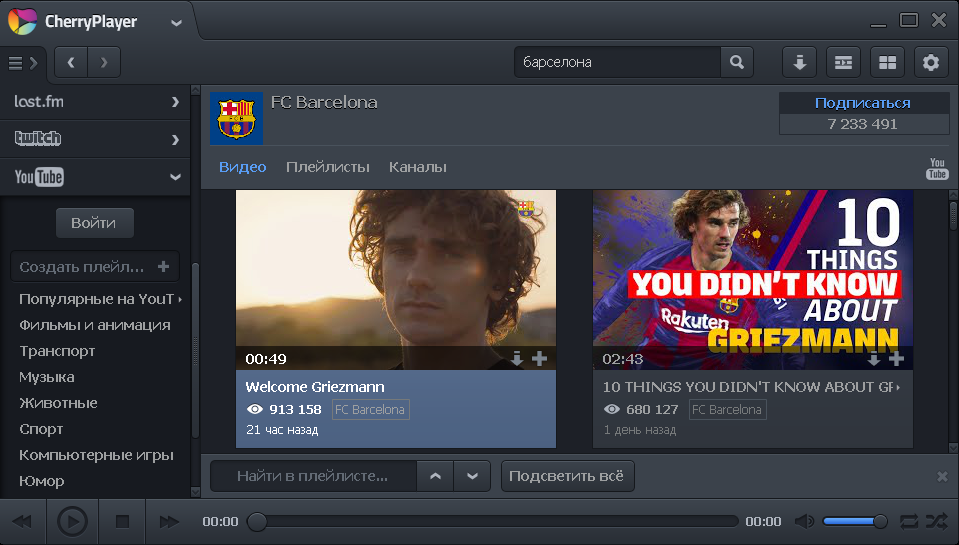Viewport: 959px width, 545px height.
Task: Click the stop button
Action: 122,522
